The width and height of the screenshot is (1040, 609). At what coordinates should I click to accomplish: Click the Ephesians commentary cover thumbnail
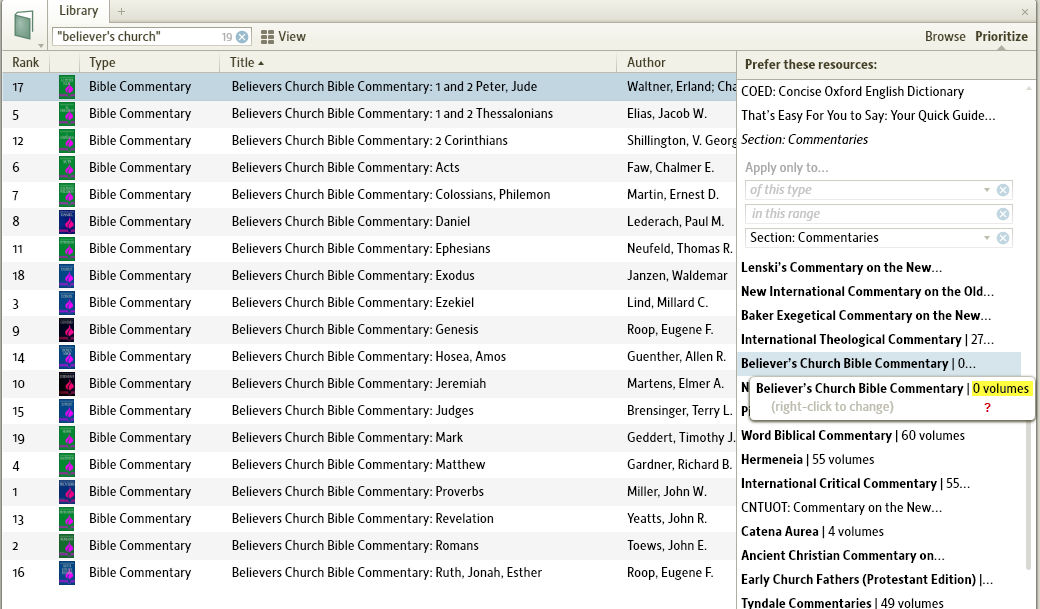coord(67,249)
